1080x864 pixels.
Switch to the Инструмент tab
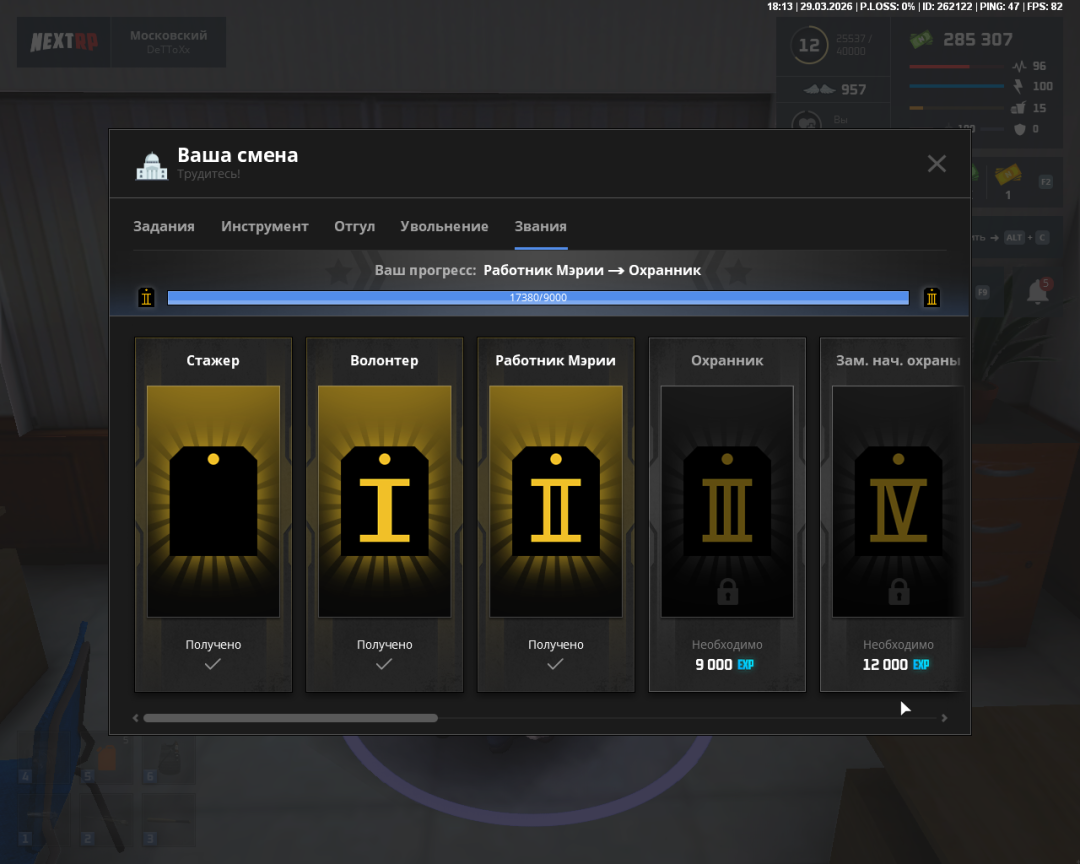tap(264, 227)
